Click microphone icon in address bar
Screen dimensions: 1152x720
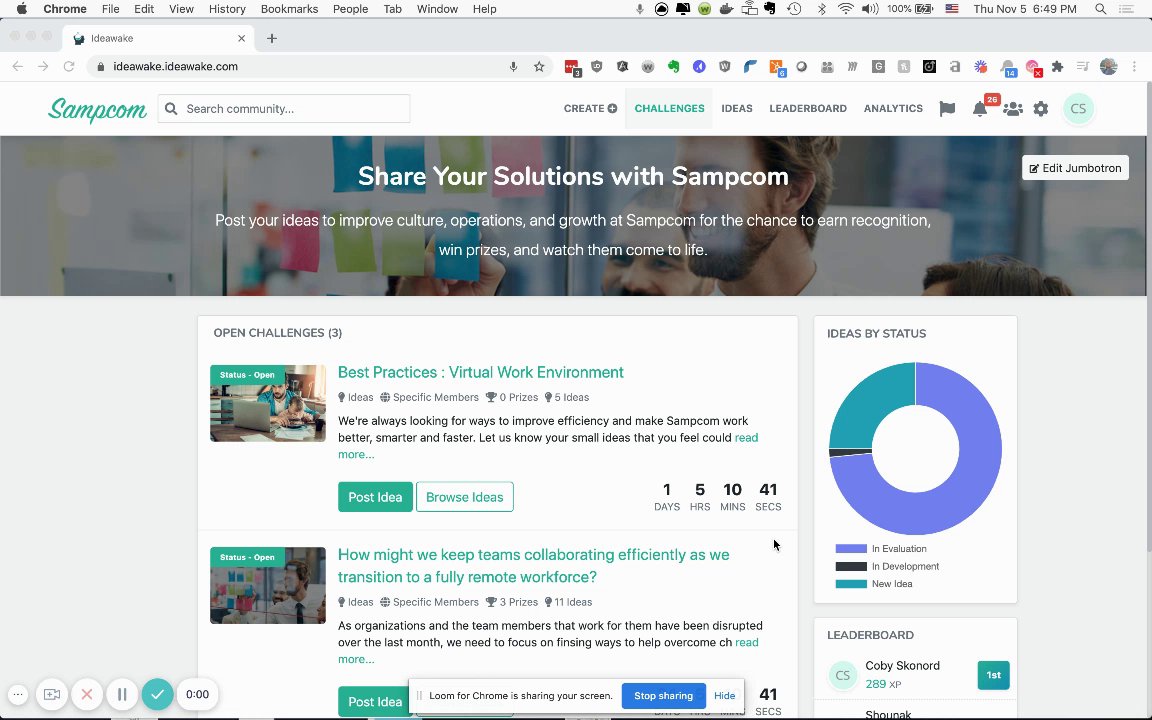coord(514,66)
